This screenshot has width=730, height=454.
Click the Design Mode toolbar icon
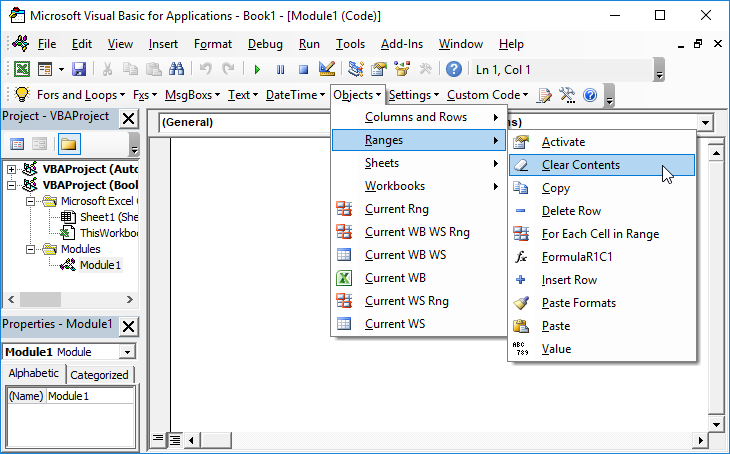pyautogui.click(x=326, y=69)
